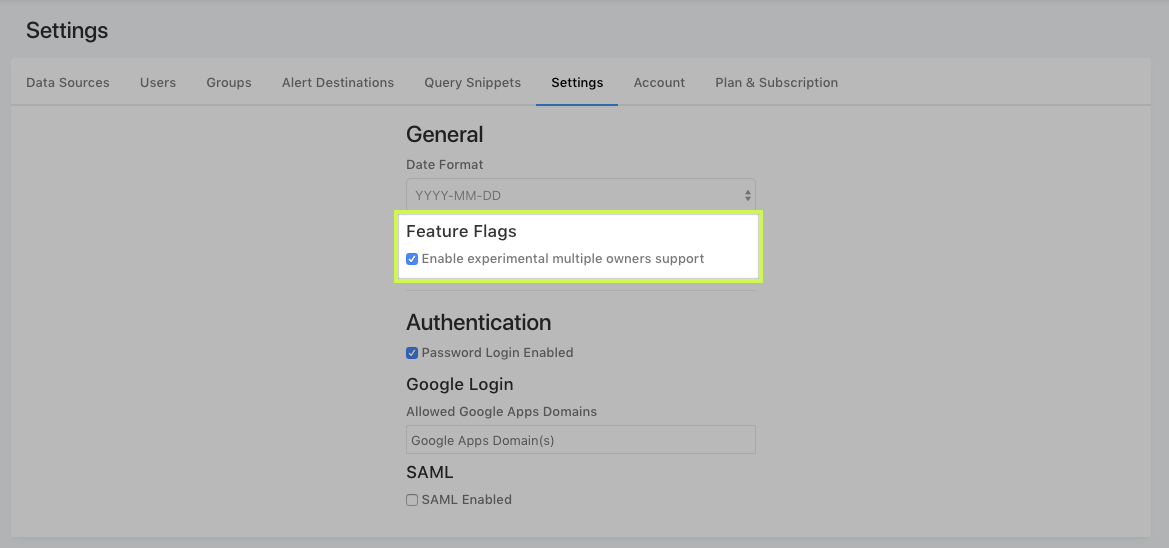Screen dimensions: 1169x548
Task: Open the Plan & Subscription tab
Action: pos(776,83)
